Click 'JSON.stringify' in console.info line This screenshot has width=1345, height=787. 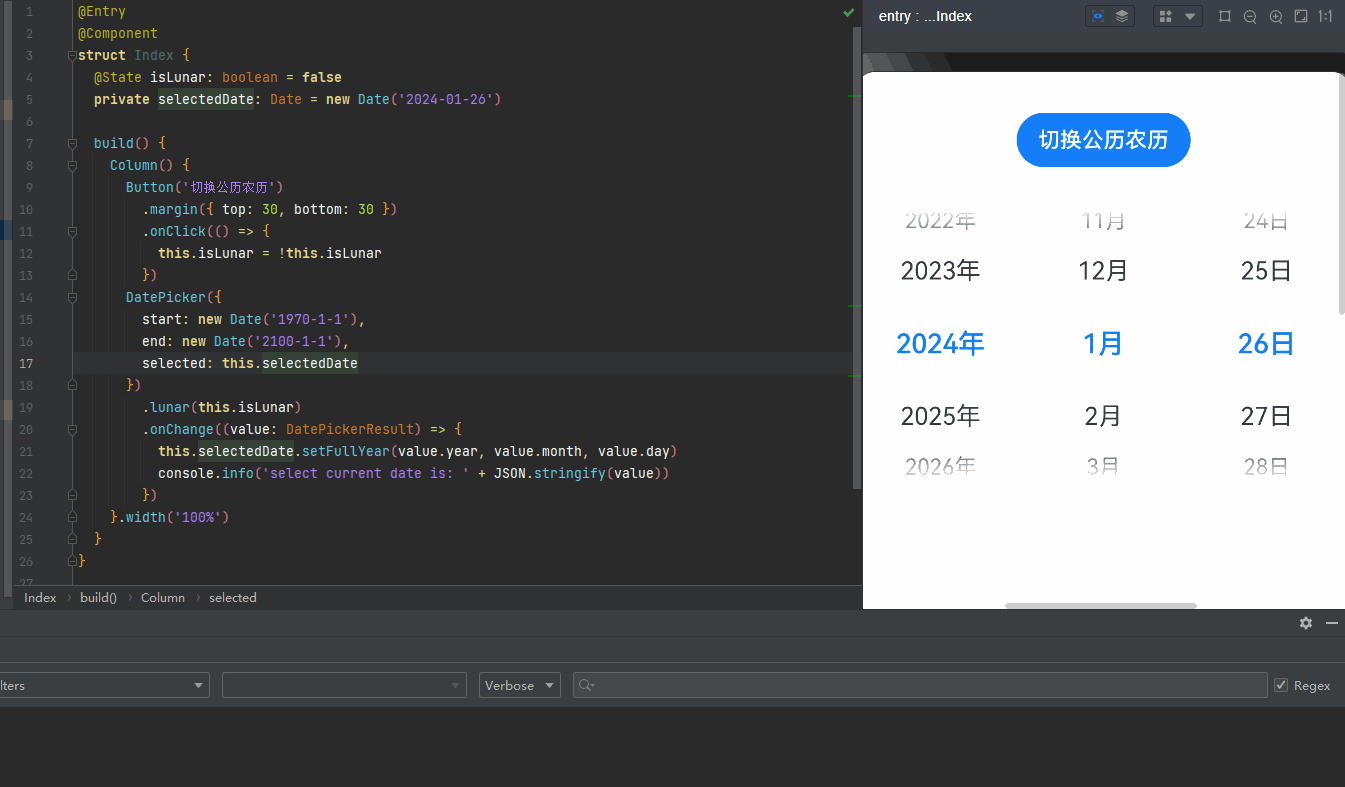[x=550, y=473]
